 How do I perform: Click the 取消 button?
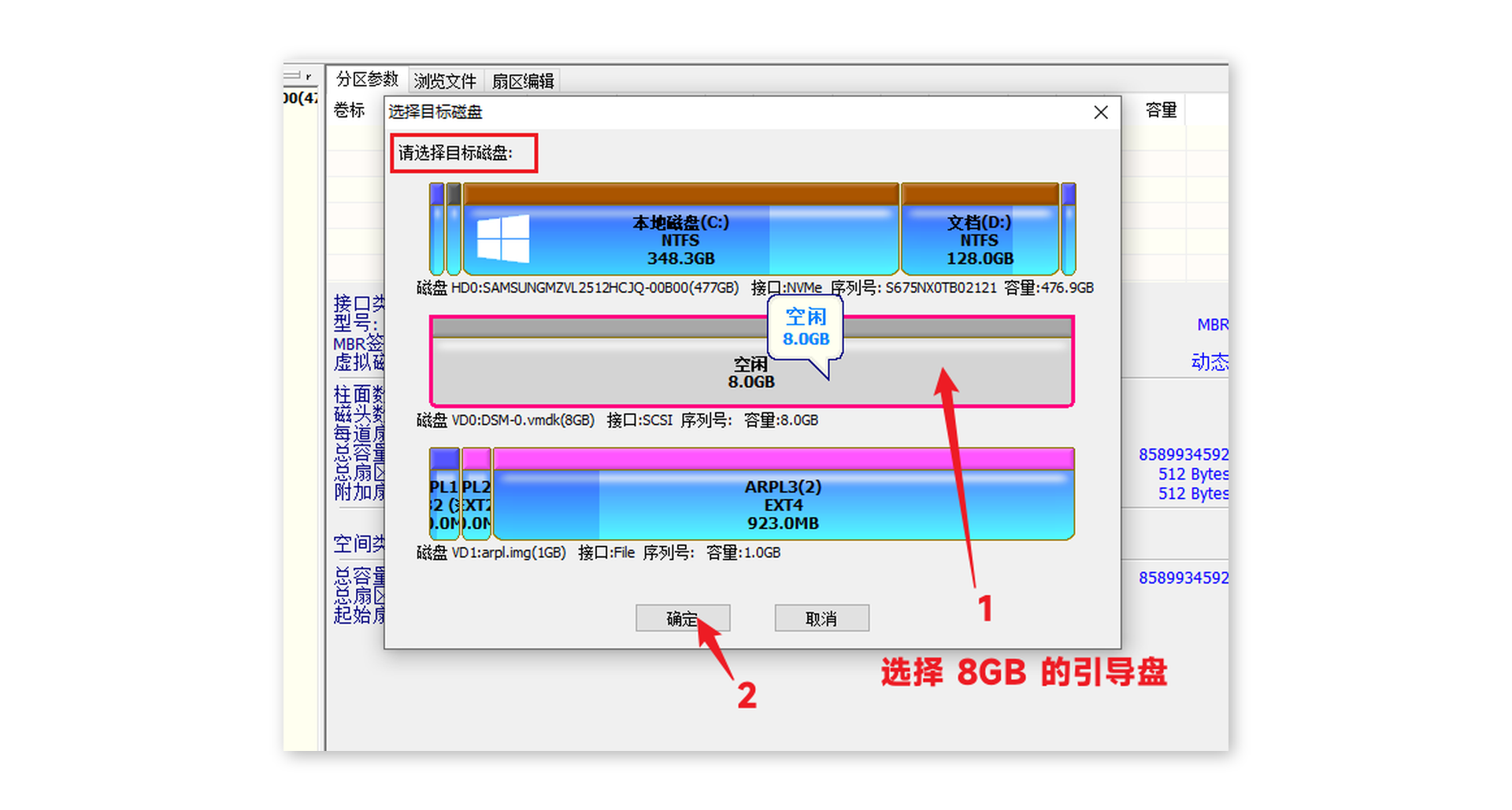click(821, 618)
